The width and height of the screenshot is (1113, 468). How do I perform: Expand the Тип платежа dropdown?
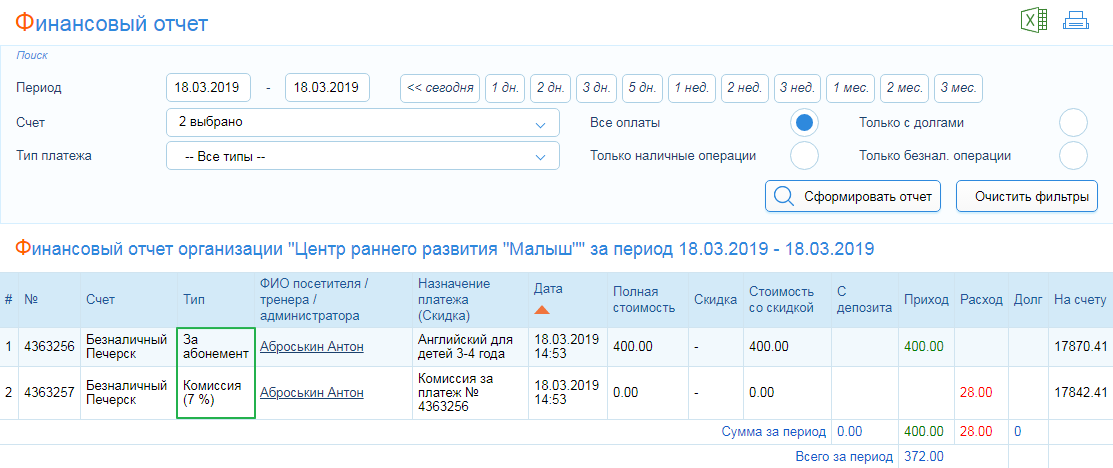(x=363, y=156)
